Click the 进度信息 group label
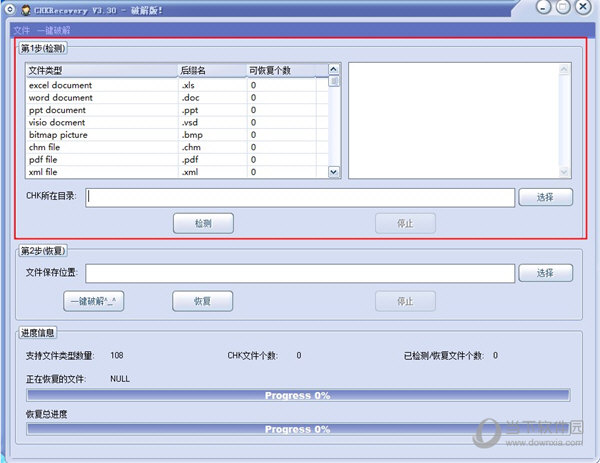Screen dimensions: 600x463 [37, 333]
